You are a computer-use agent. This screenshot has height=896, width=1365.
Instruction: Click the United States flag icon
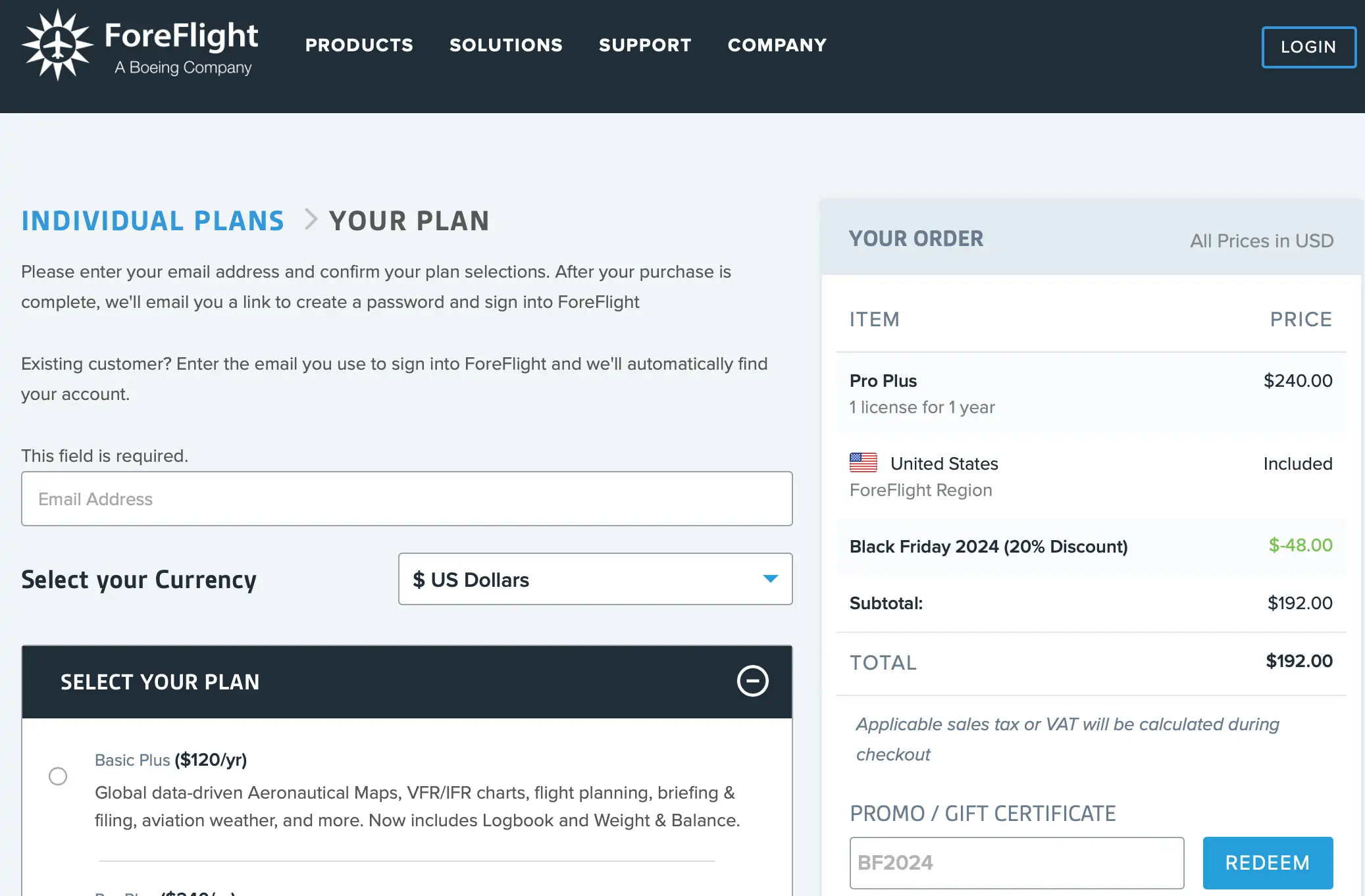(x=863, y=463)
